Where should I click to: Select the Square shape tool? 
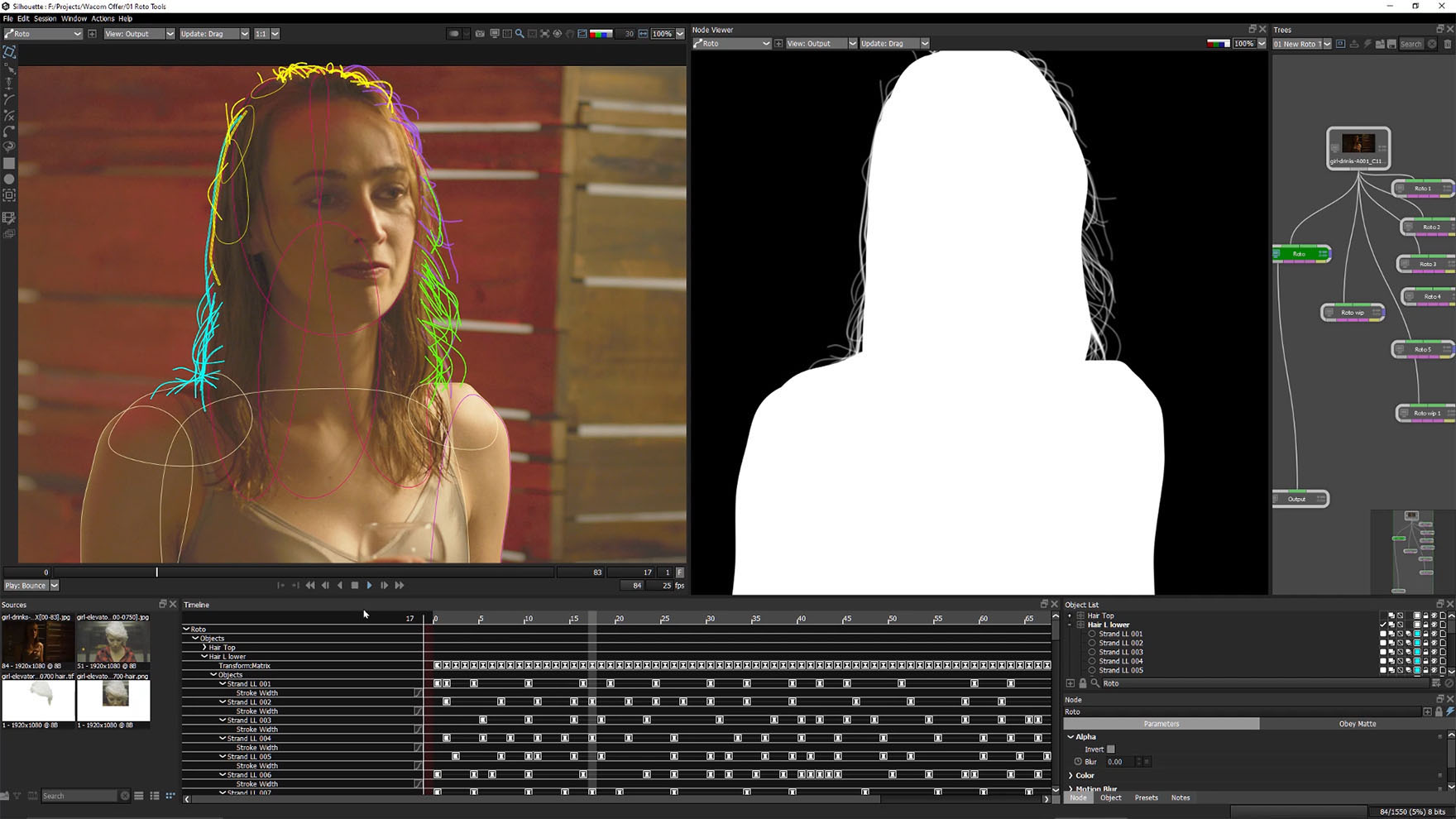(x=9, y=164)
